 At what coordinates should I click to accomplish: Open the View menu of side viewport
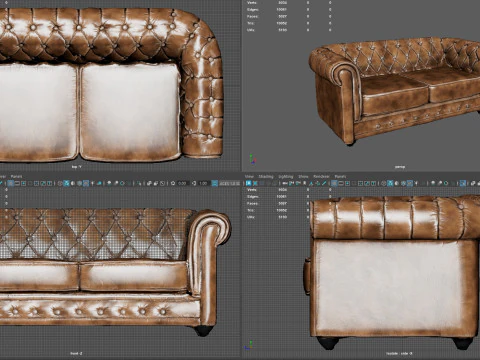tap(249, 176)
